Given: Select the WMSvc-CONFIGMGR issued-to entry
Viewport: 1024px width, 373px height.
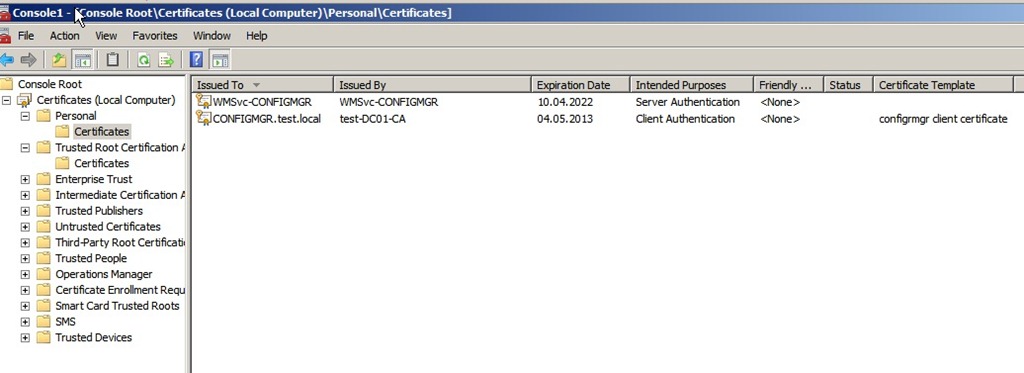Looking at the screenshot, I should 263,102.
